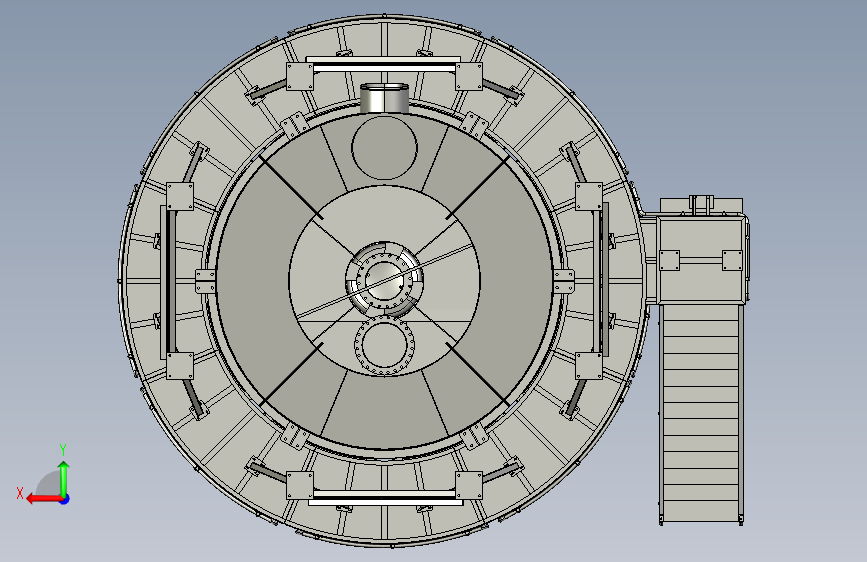Select the right small plate on the box housing

(732, 261)
